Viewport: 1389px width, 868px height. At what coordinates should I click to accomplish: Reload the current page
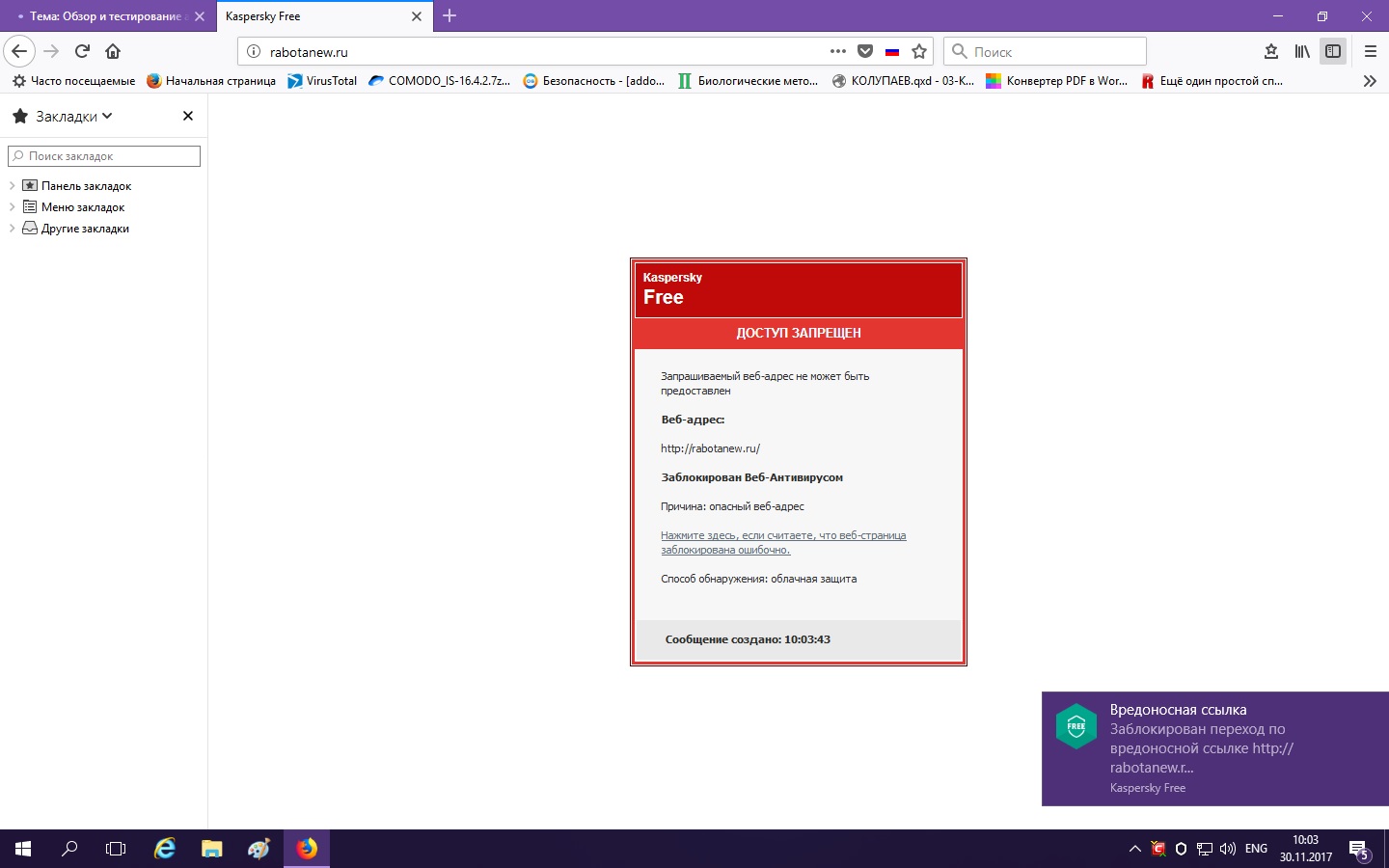click(x=83, y=51)
